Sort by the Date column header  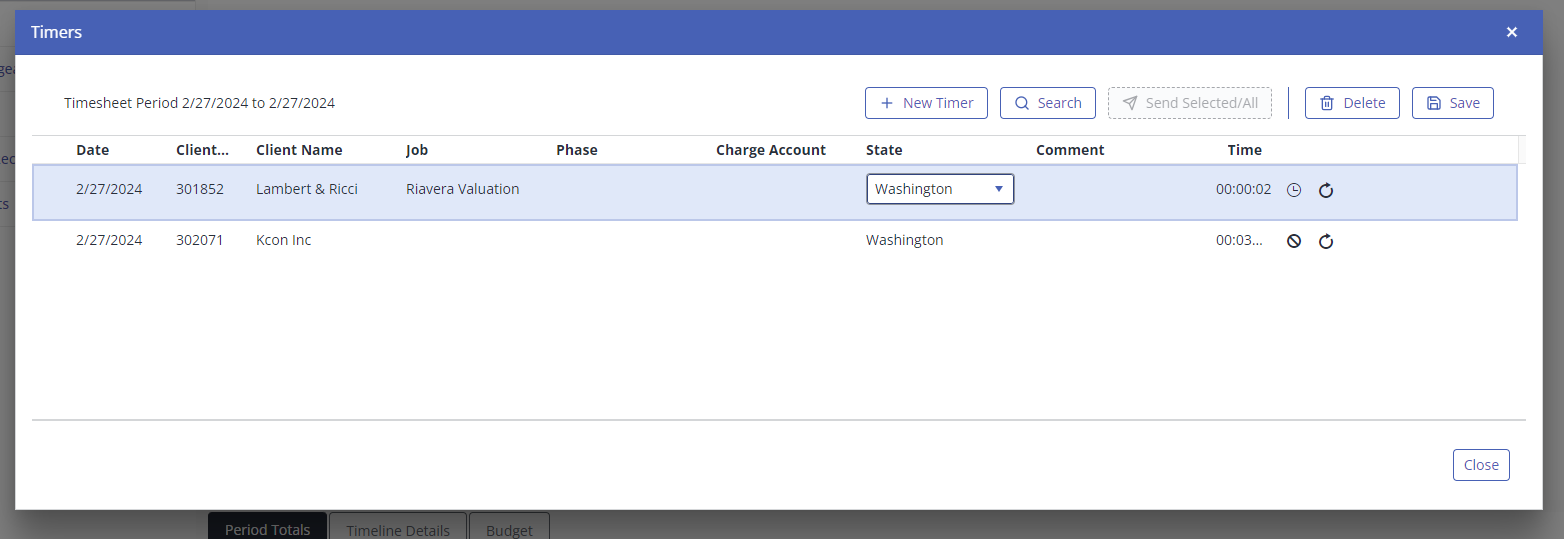point(93,150)
